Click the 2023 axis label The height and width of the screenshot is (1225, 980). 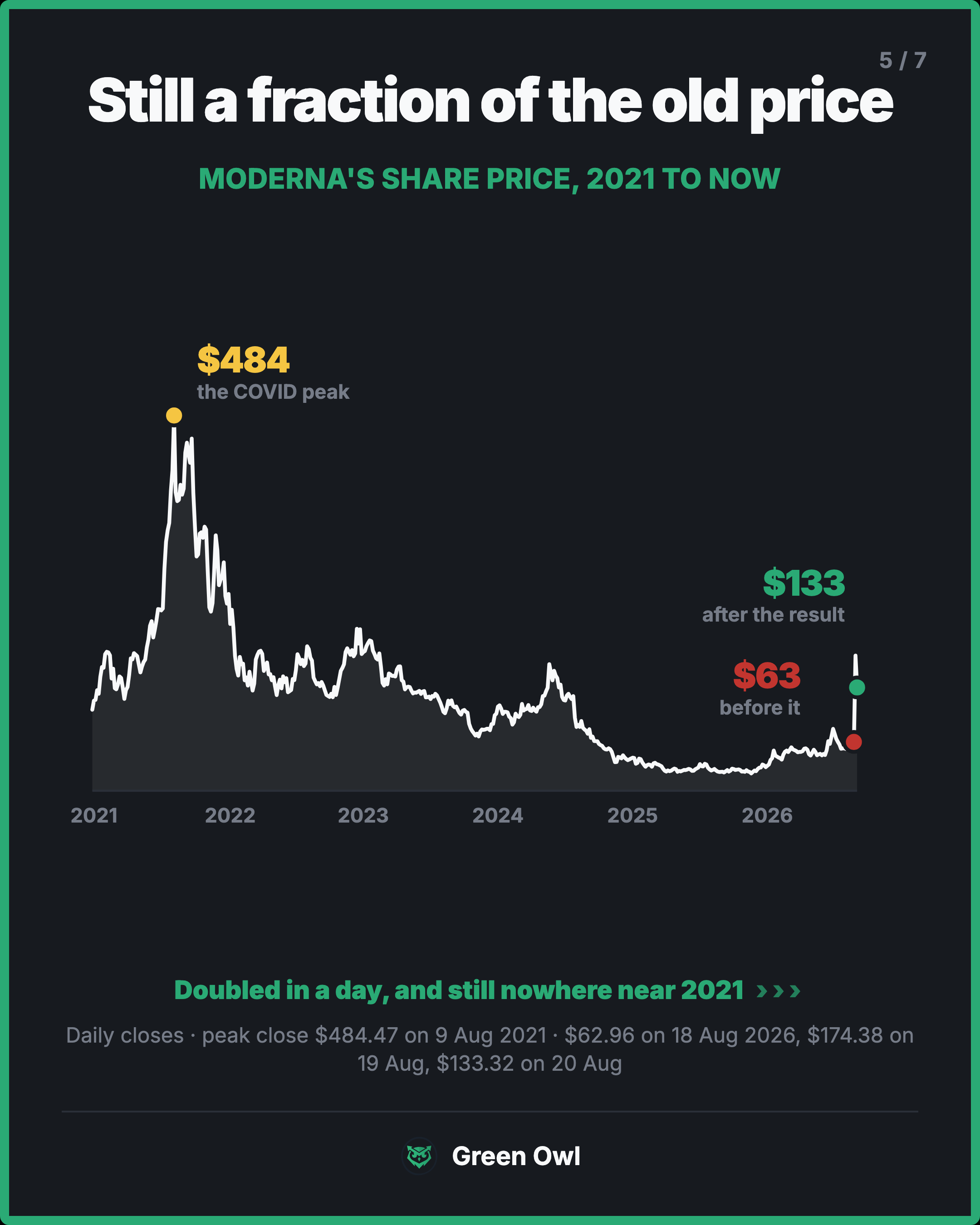363,815
